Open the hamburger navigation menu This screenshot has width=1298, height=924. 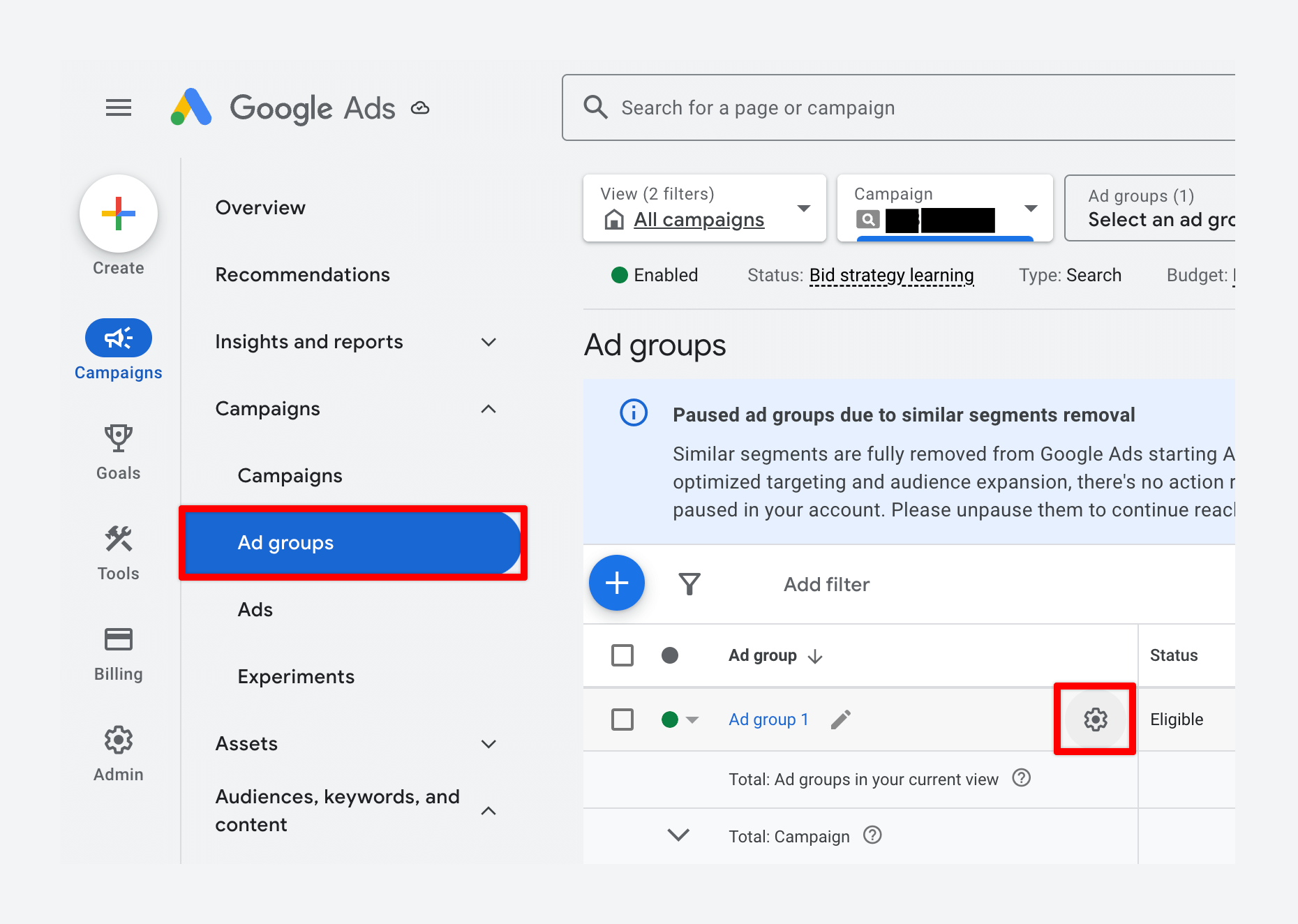click(118, 107)
